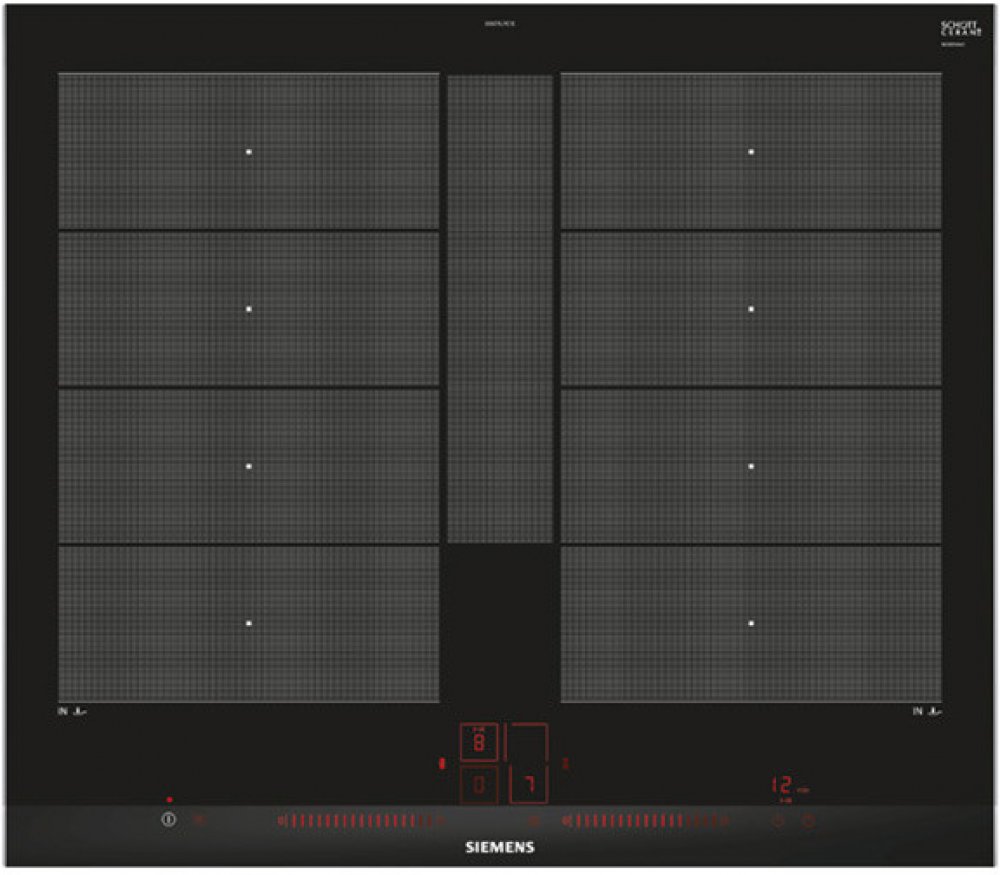Image resolution: width=1000 pixels, height=875 pixels.
Task: Tap the rightmost round red control icon
Action: [x=809, y=821]
